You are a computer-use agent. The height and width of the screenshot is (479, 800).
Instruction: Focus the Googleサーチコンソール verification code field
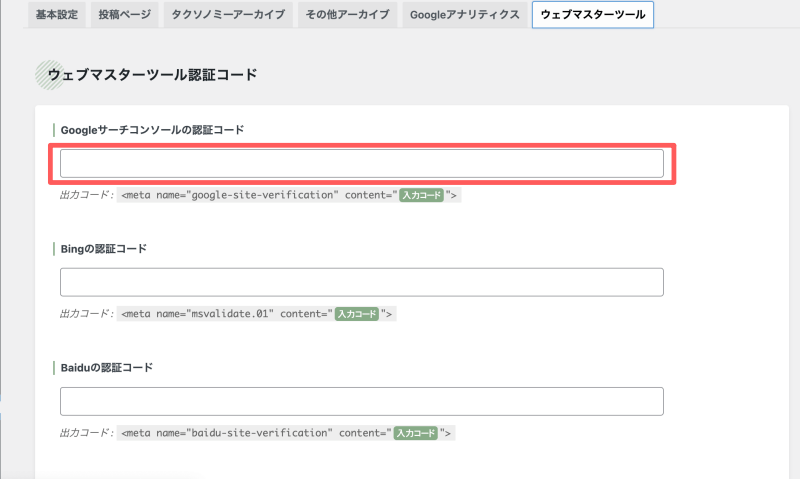[x=362, y=164]
